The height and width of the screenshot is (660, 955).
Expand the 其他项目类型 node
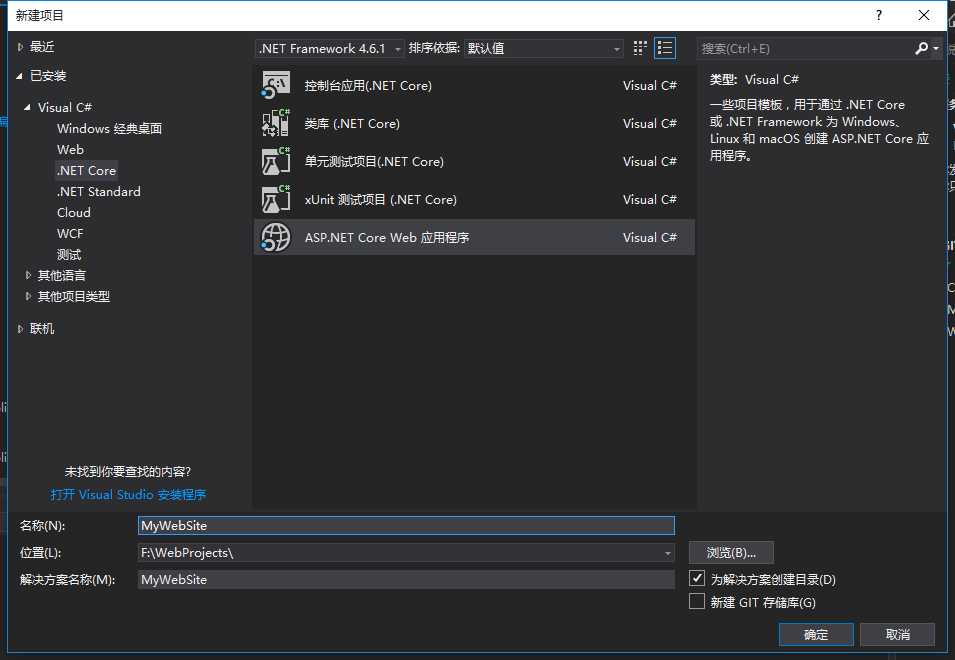28,297
